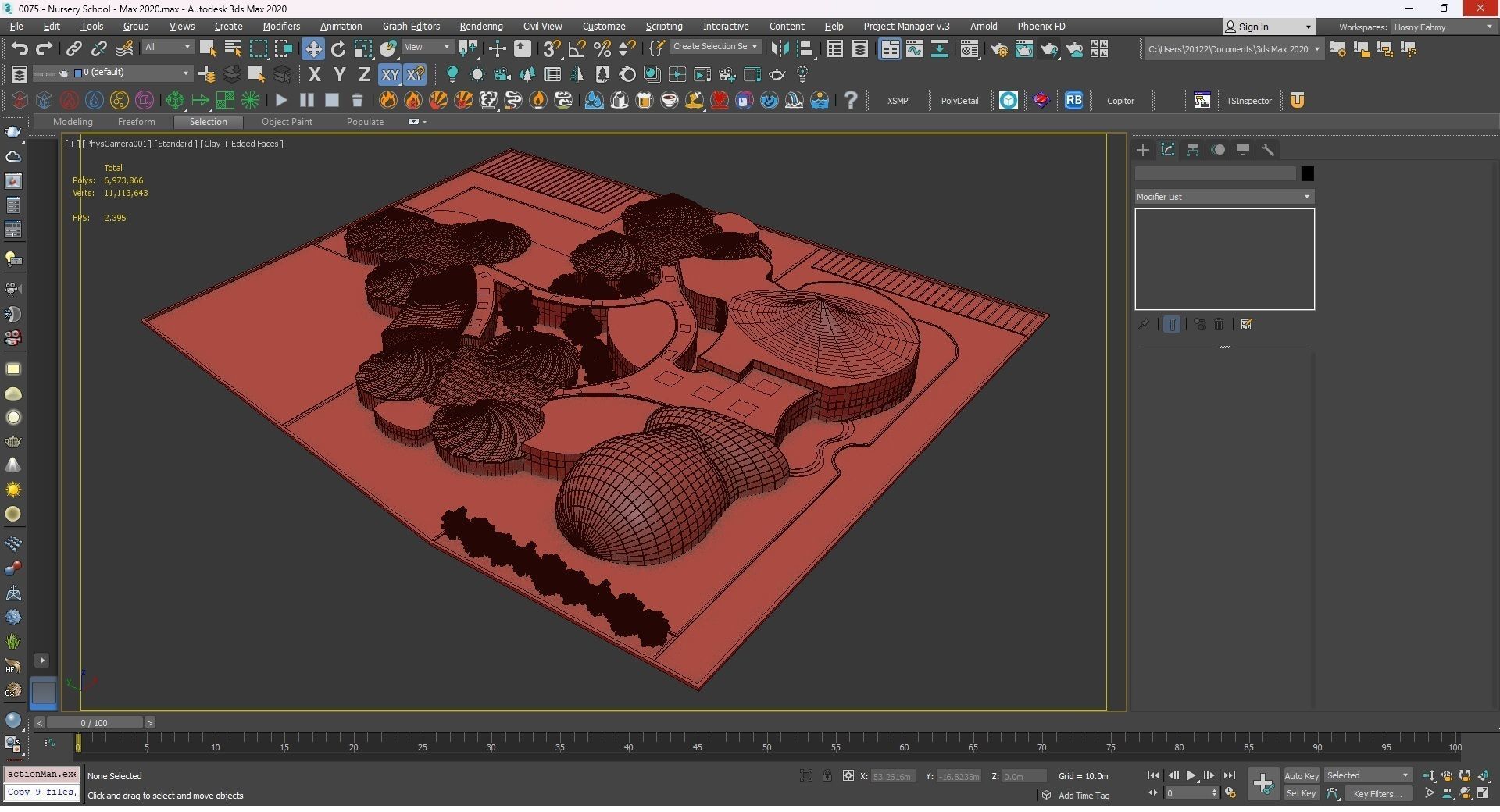Screen dimensions: 1500x812
Task: Click the black object color swatch
Action: pos(1307,173)
